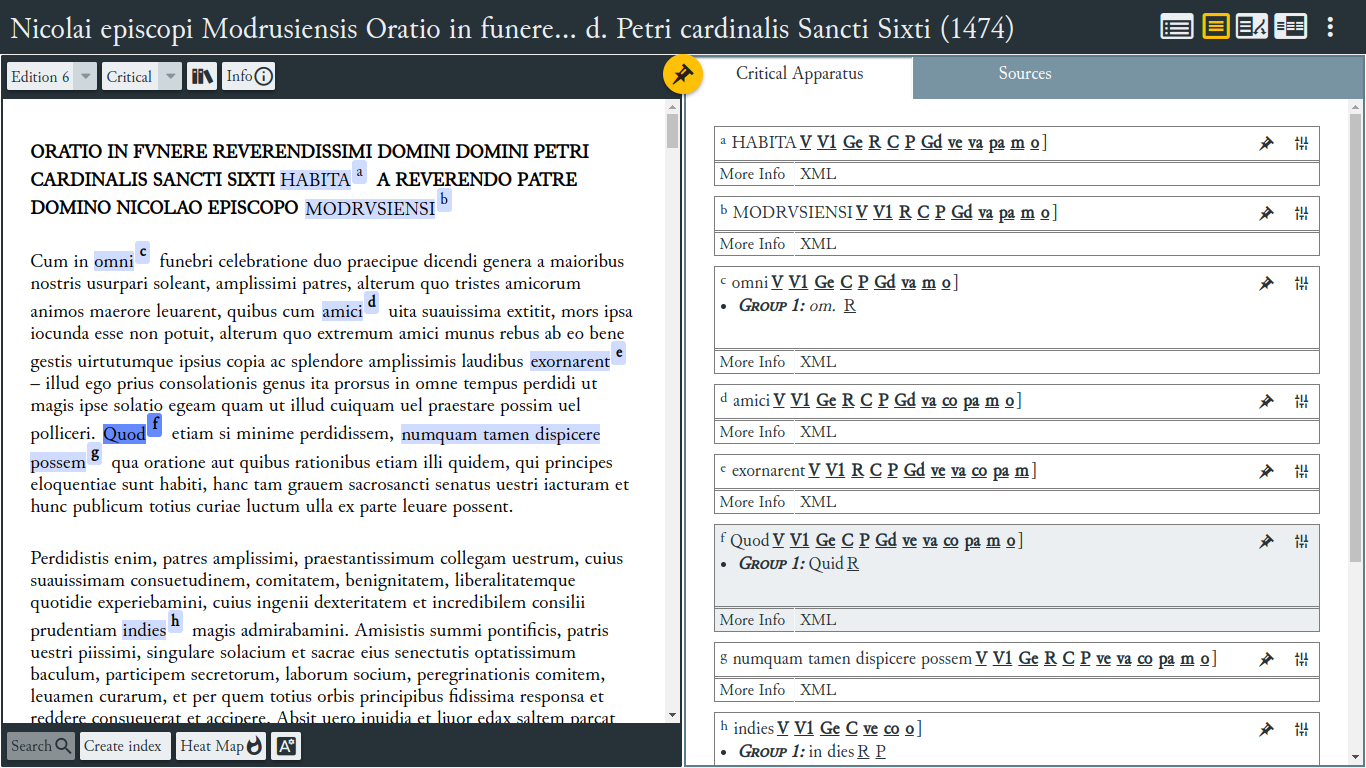The height and width of the screenshot is (768, 1366).
Task: Pin apparatus entry d amici
Action: (1266, 401)
